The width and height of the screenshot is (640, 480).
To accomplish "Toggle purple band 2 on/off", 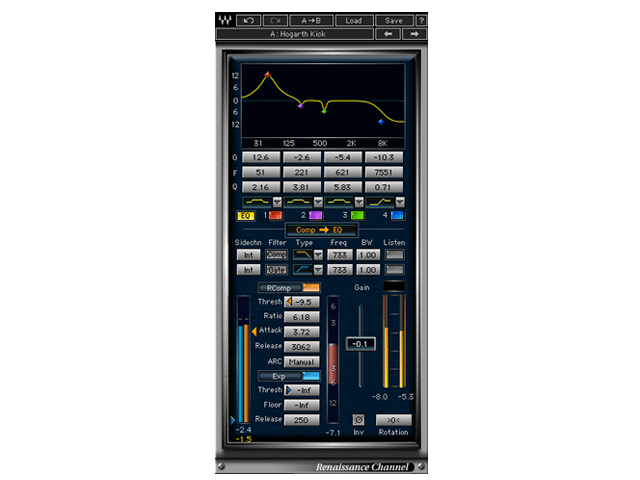I will coord(316,215).
